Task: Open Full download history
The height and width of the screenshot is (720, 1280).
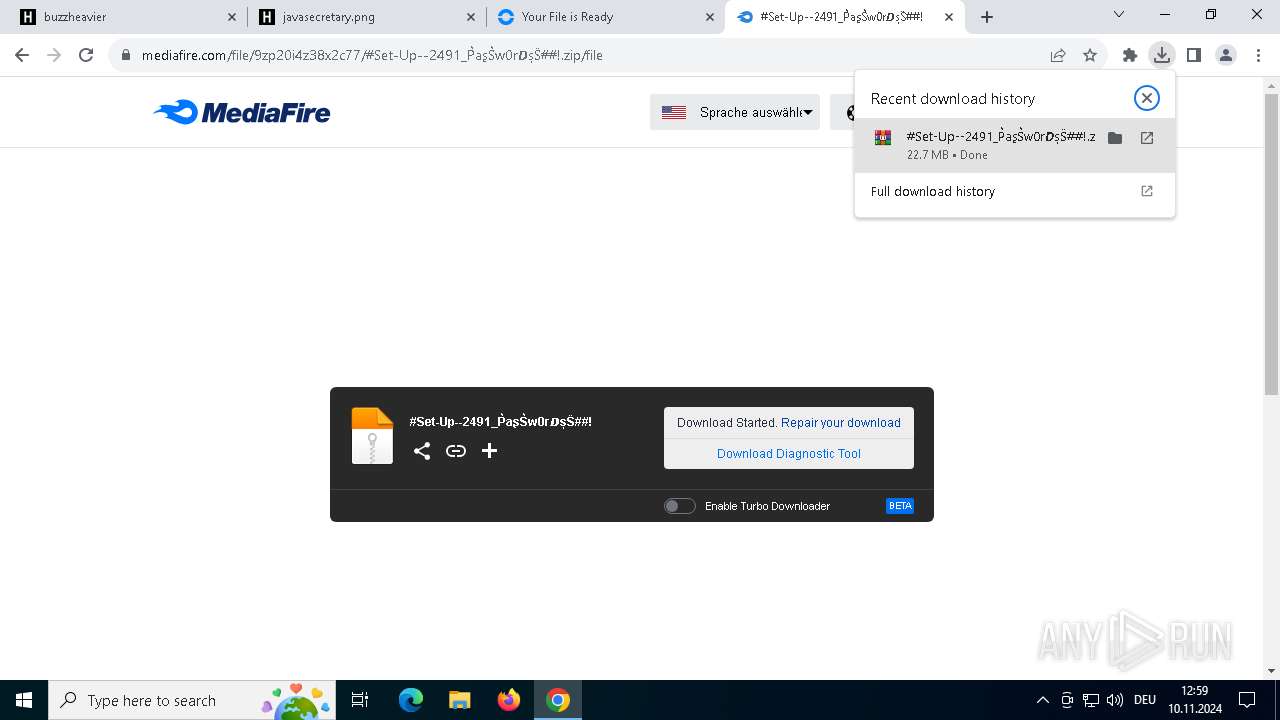Action: (x=1014, y=192)
